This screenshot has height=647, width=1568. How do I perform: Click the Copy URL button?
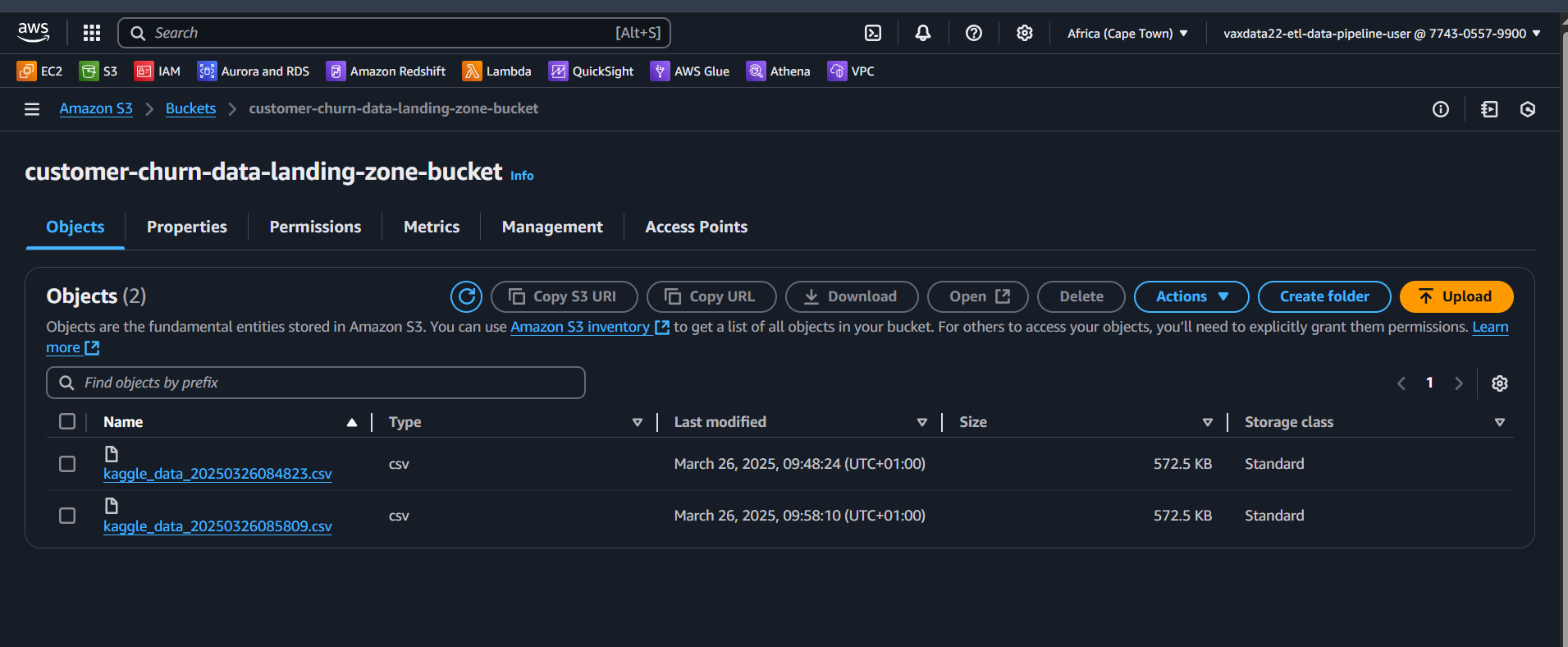pyautogui.click(x=711, y=296)
